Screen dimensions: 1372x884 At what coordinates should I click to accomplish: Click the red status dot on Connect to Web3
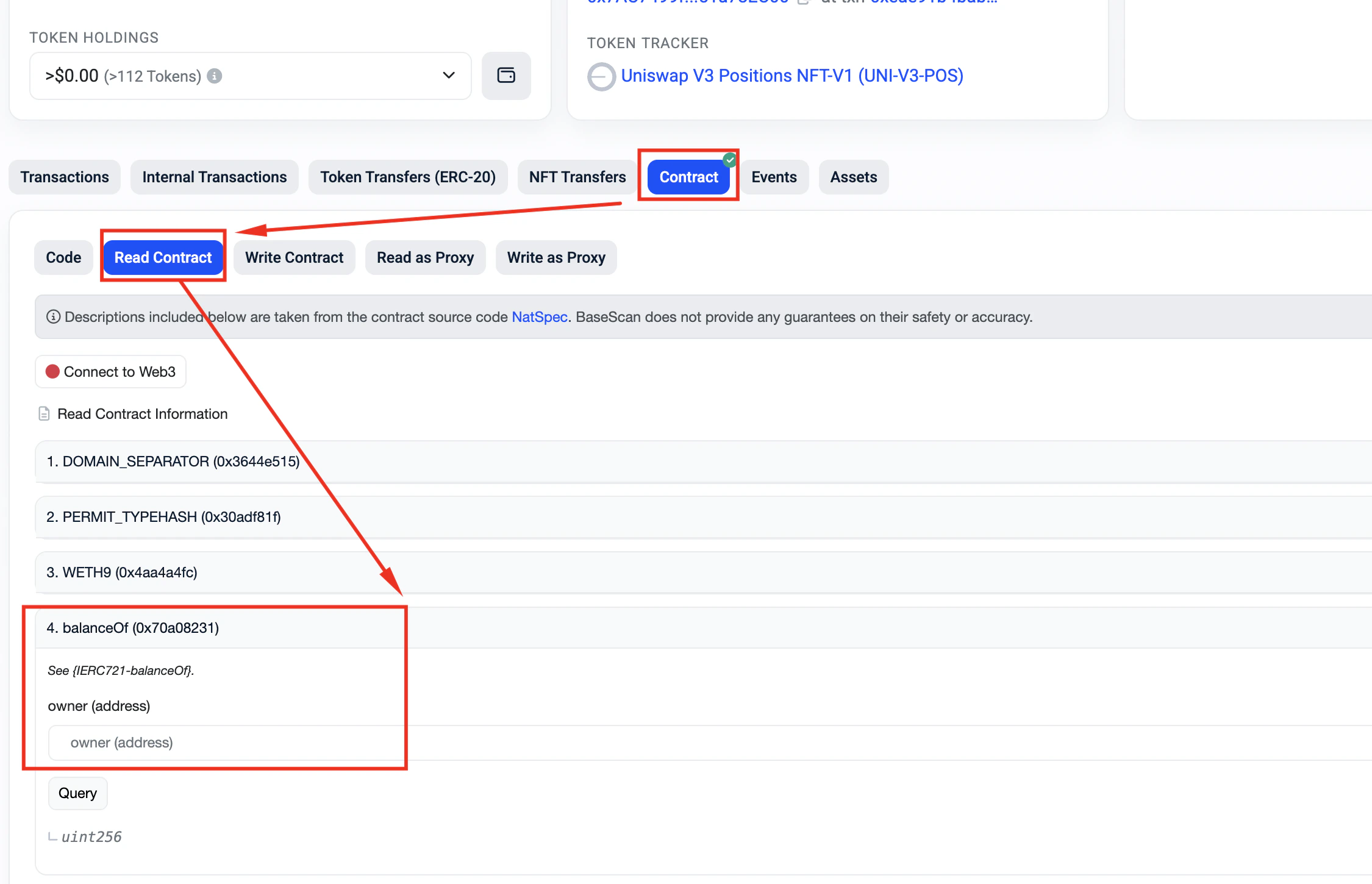(x=54, y=371)
